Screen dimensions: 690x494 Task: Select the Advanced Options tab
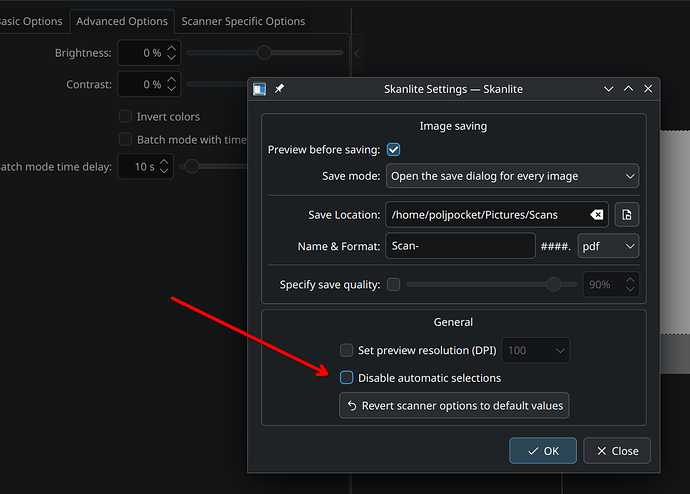(x=121, y=21)
